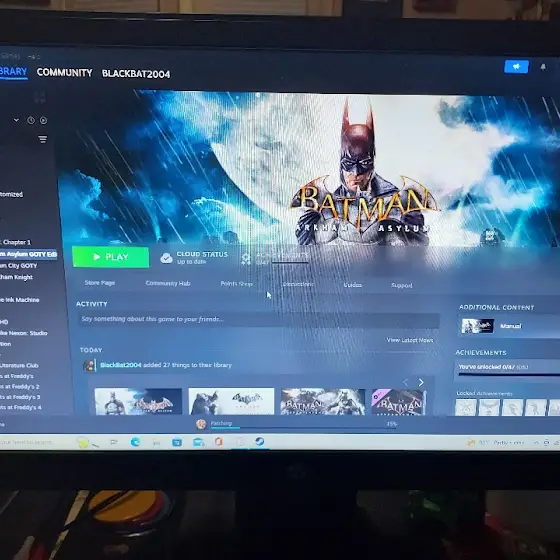Image resolution: width=560 pixels, height=560 pixels.
Task: Go to next items in activity carousel
Action: [x=421, y=382]
